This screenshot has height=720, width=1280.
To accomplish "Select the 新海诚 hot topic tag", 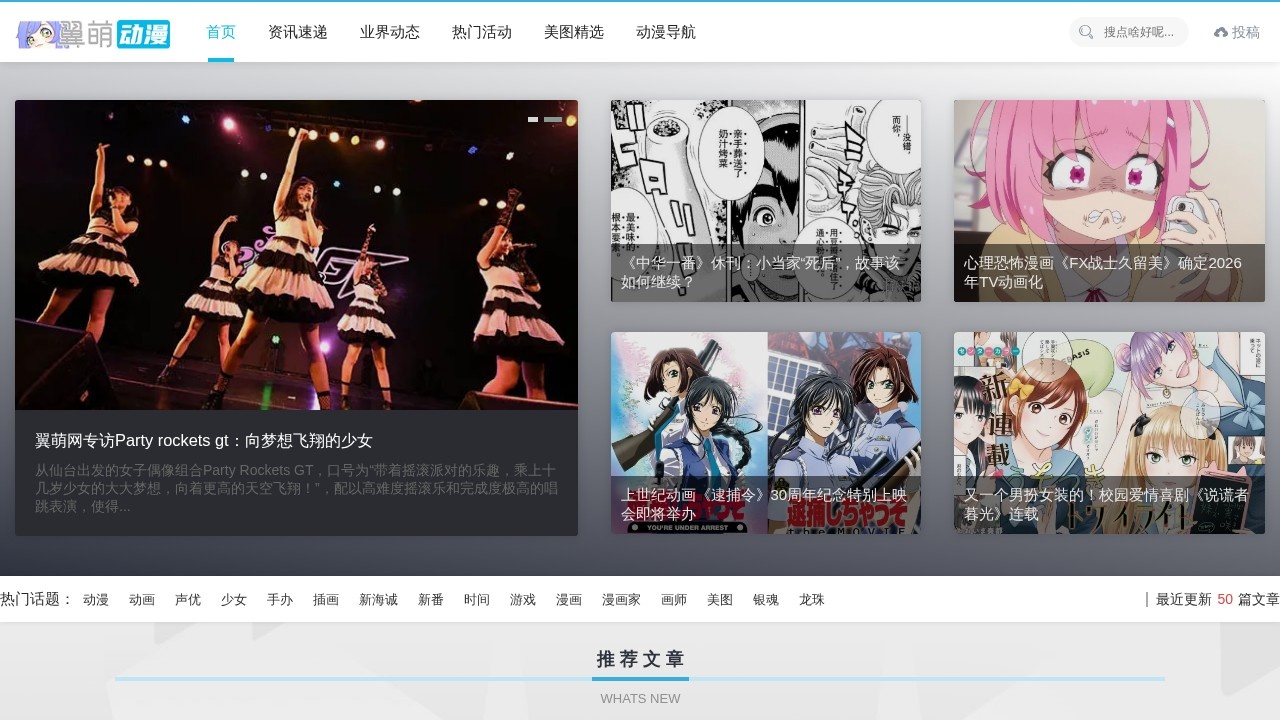I will click(x=378, y=600).
